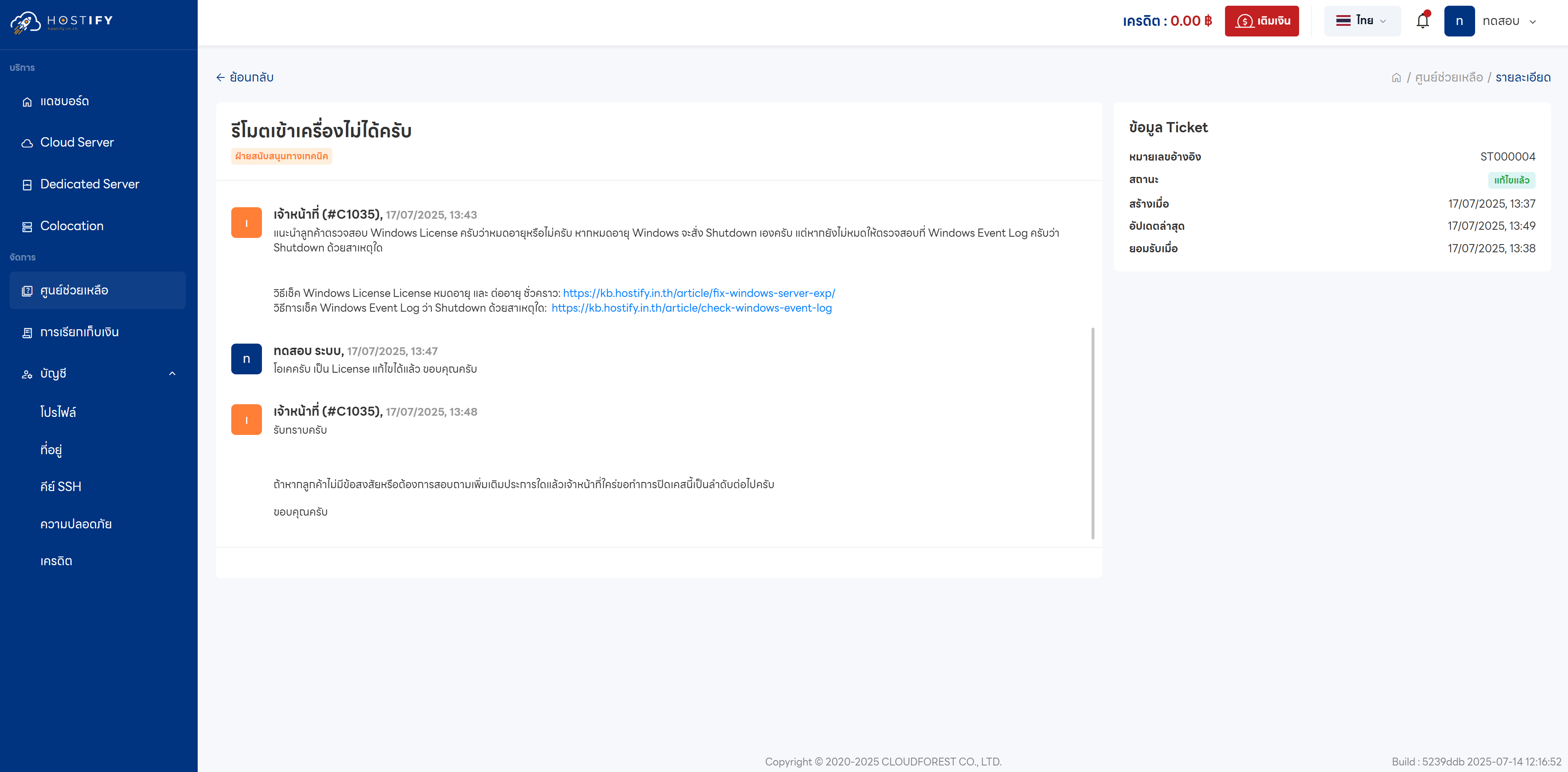
Task: Click the Hostify rocket logo
Action: click(x=25, y=23)
